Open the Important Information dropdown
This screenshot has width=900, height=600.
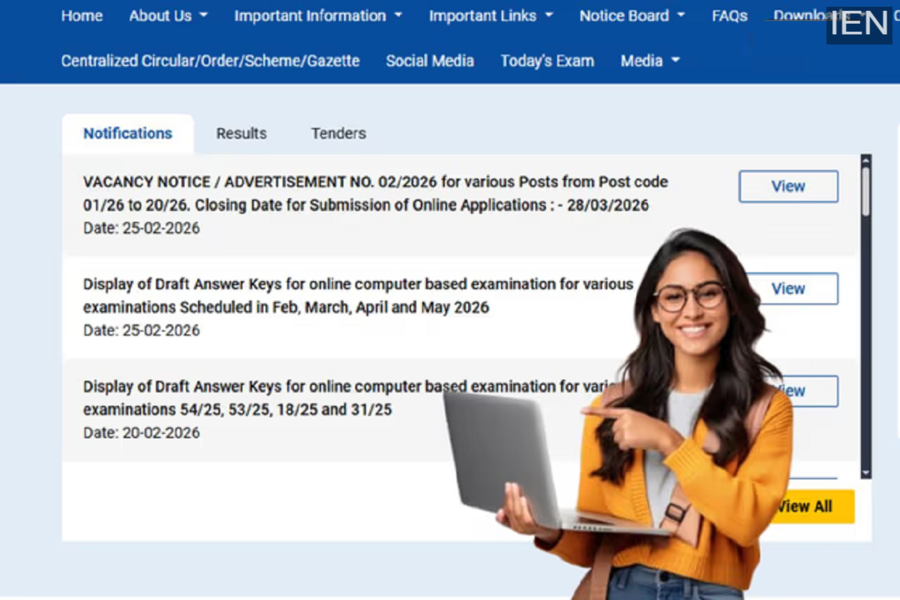318,16
